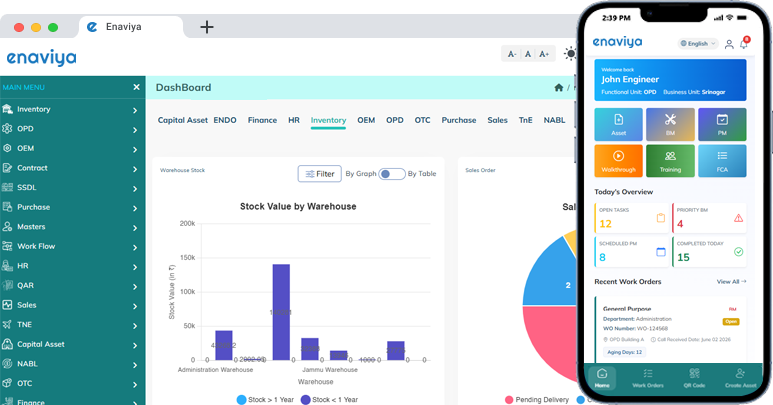The image size is (773, 405).
Task: Tap the PM calendar tile on phone
Action: tap(722, 124)
